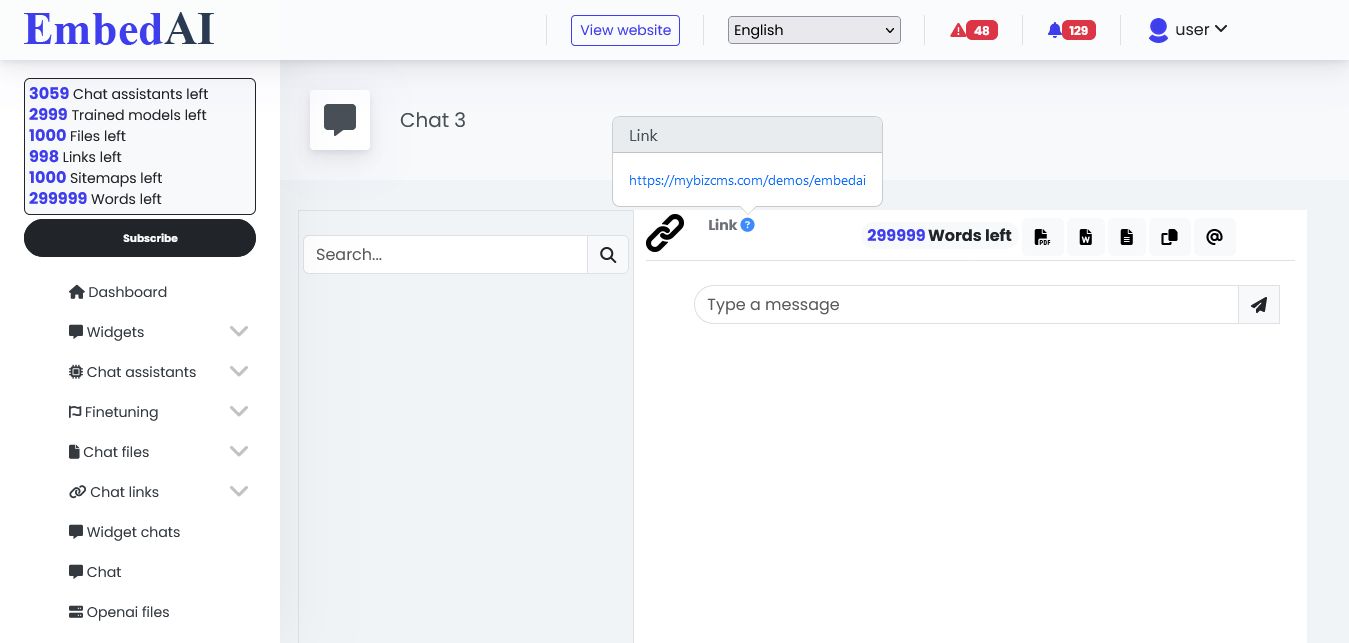Open the red warning alerts badge
The height and width of the screenshot is (643, 1349).
pyautogui.click(x=973, y=30)
